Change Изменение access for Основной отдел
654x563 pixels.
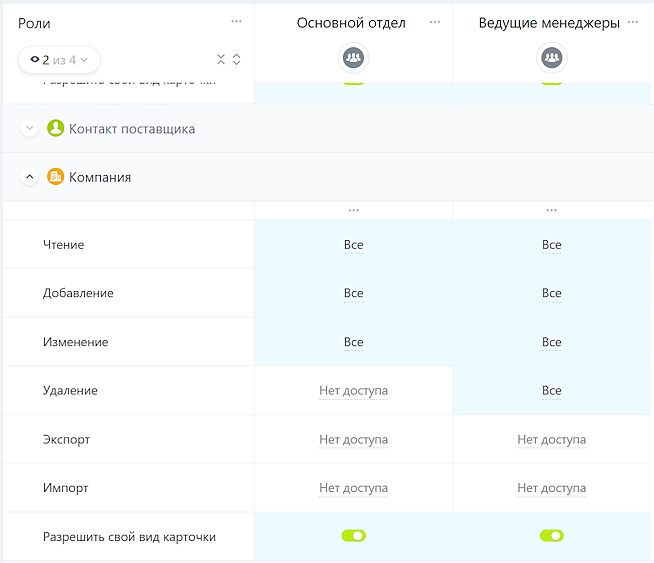(x=353, y=342)
